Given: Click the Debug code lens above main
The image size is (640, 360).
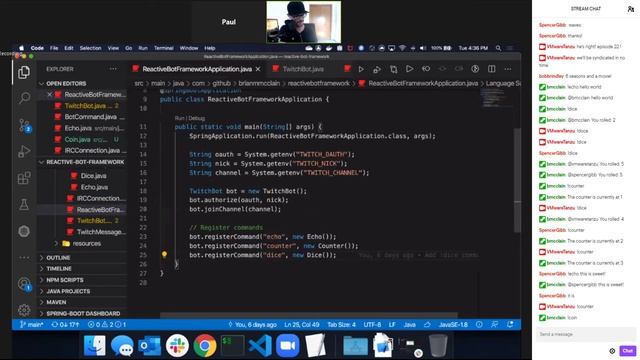Looking at the screenshot, I should tap(197, 118).
